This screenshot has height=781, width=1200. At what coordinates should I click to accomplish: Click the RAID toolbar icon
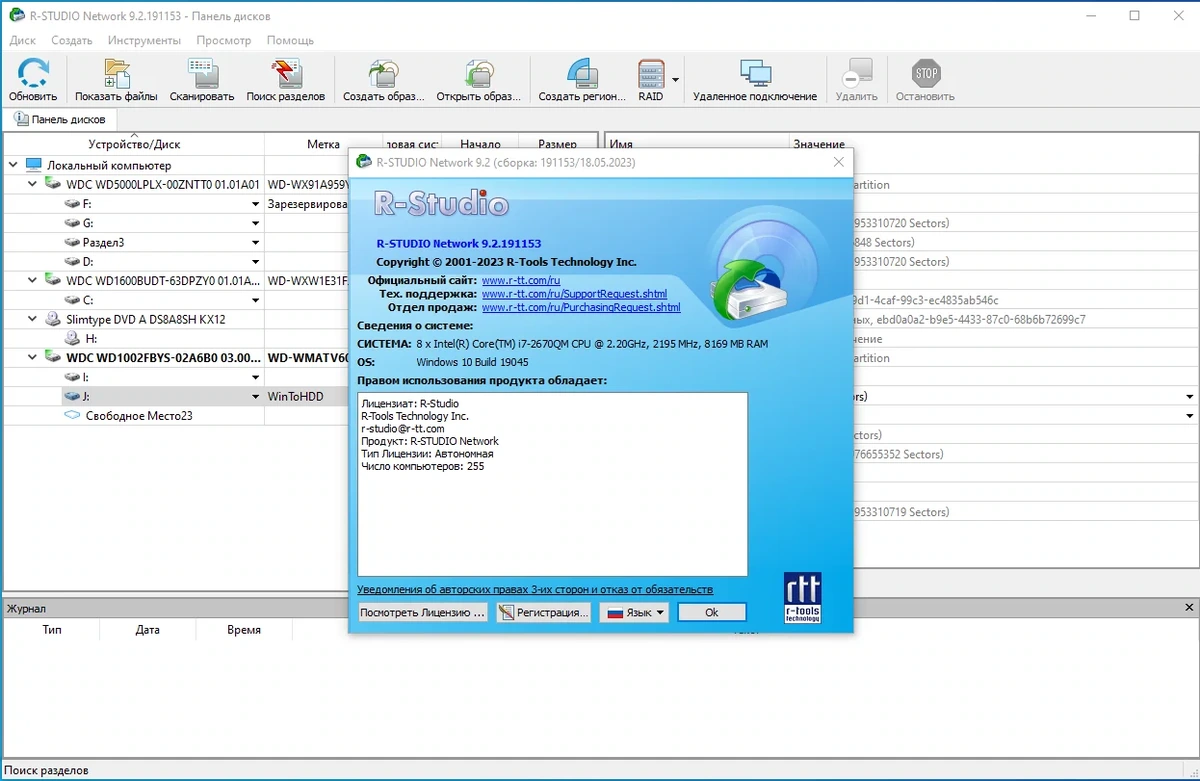tap(651, 74)
